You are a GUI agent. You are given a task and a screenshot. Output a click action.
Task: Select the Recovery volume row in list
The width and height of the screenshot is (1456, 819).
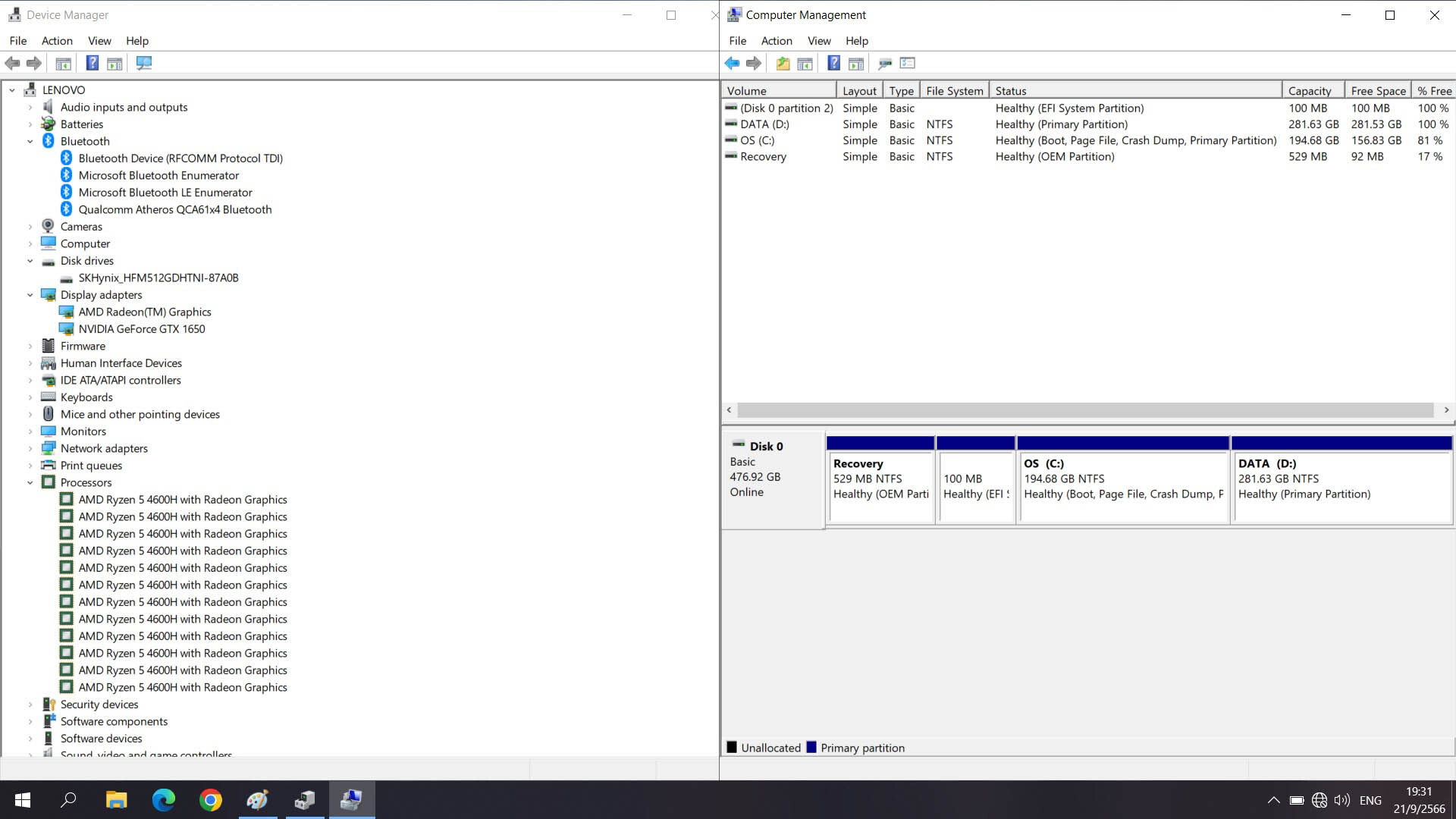[1087, 156]
